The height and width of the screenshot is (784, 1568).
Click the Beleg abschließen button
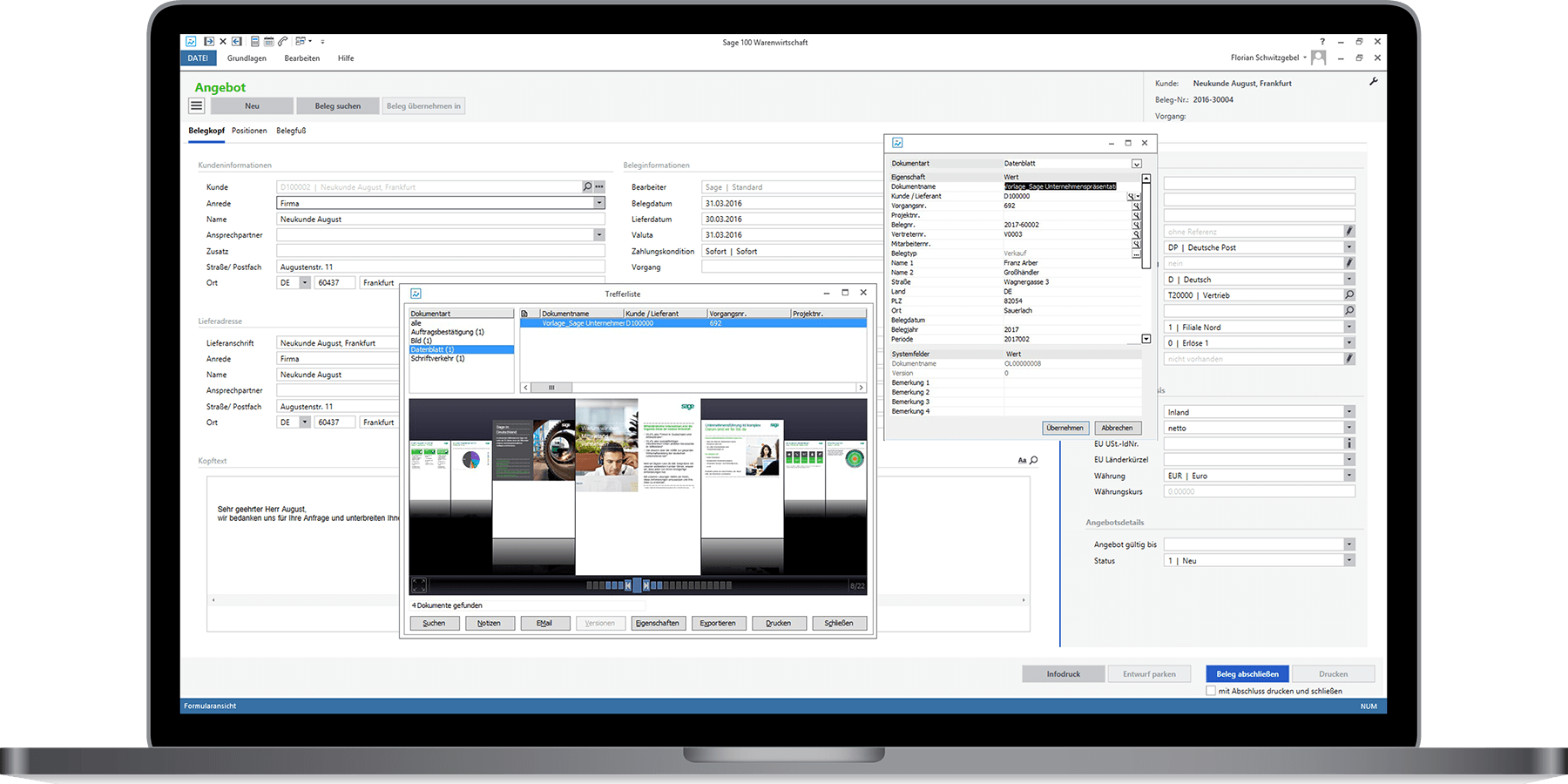click(x=1247, y=673)
